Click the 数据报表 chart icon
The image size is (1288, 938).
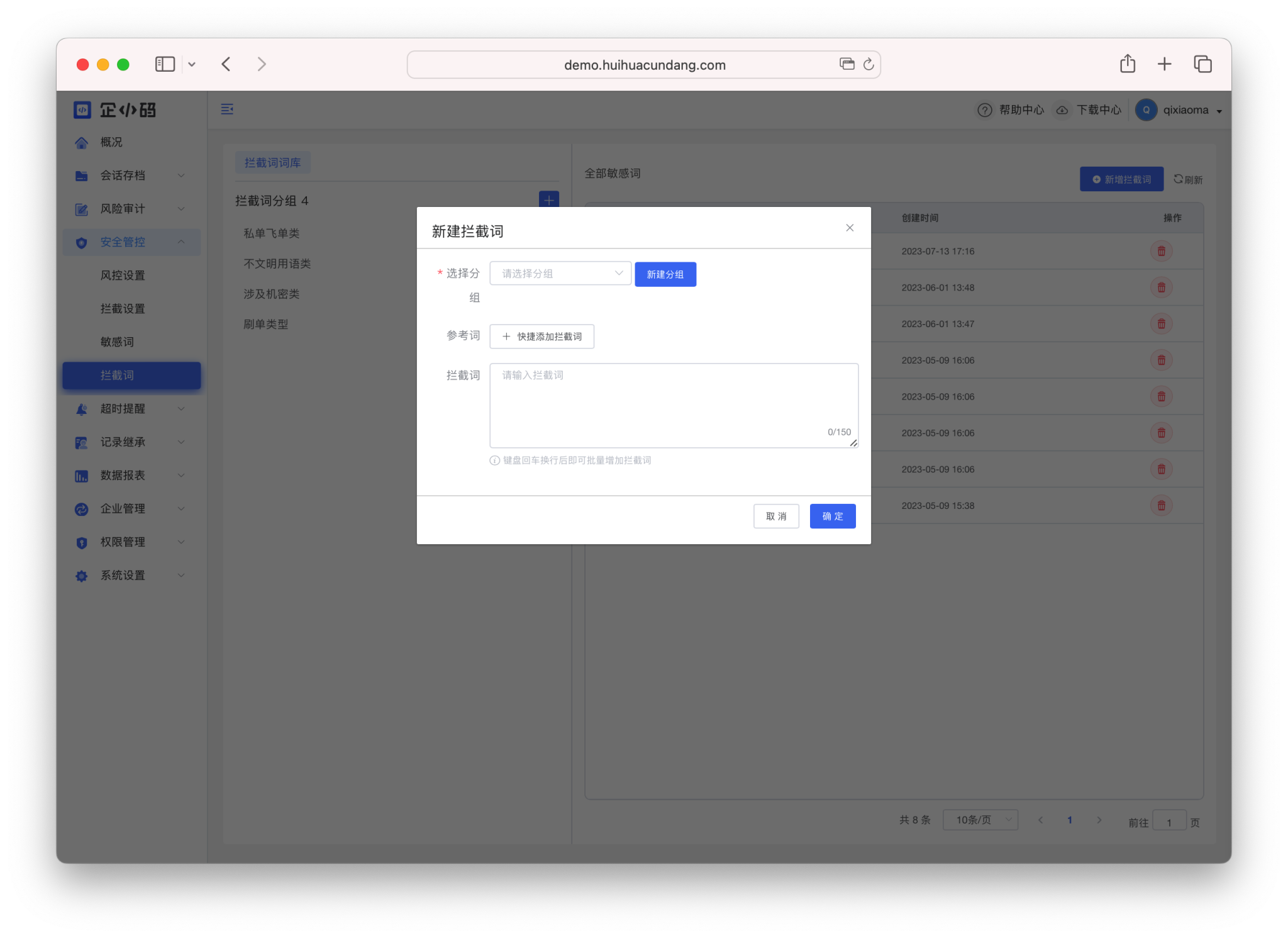point(81,476)
